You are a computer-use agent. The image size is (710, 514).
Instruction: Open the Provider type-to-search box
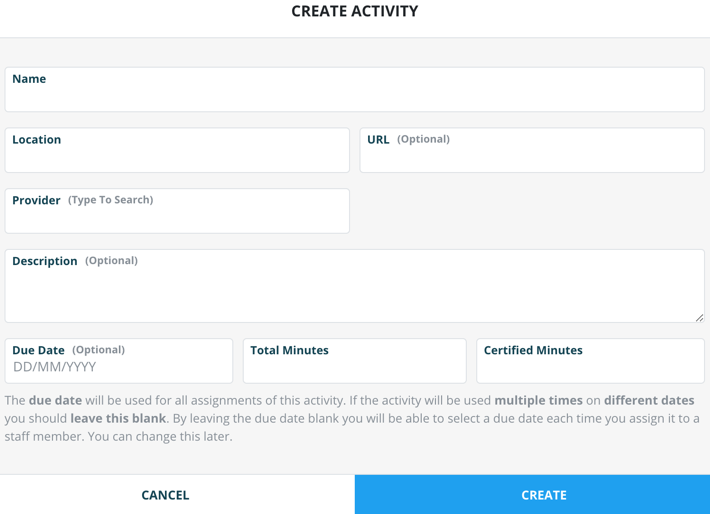(177, 219)
